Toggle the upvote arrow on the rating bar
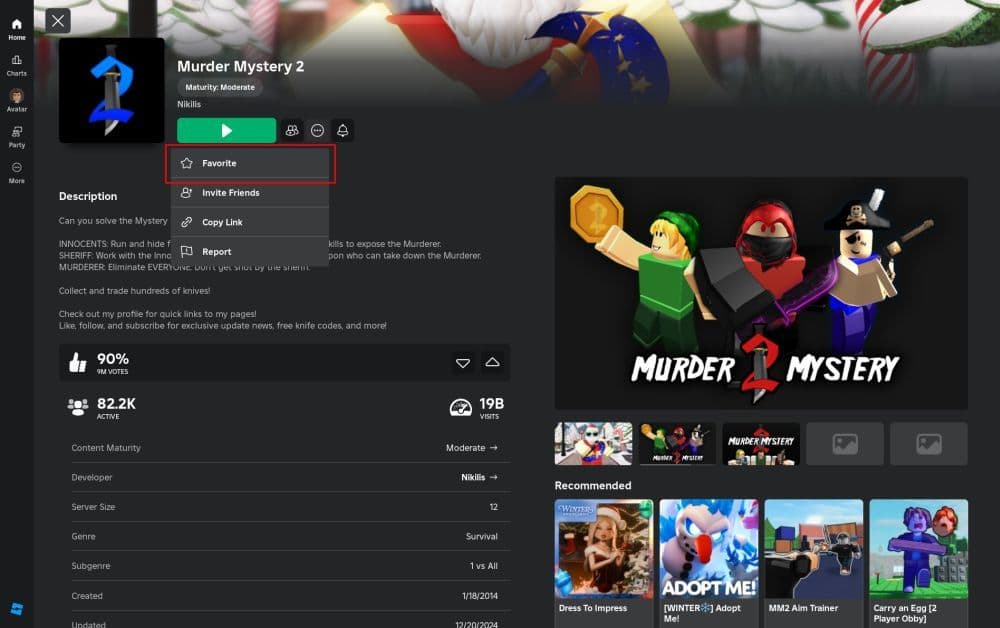This screenshot has width=1000, height=628. (x=490, y=363)
